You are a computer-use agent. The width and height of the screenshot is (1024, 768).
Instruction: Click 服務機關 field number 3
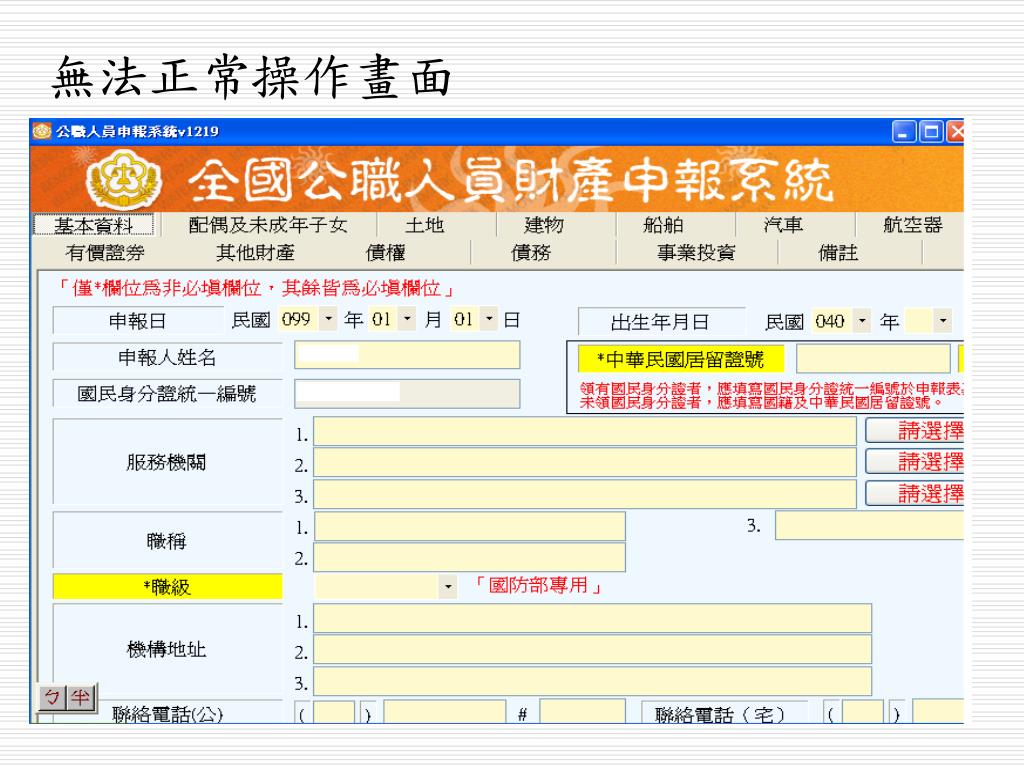(584, 494)
